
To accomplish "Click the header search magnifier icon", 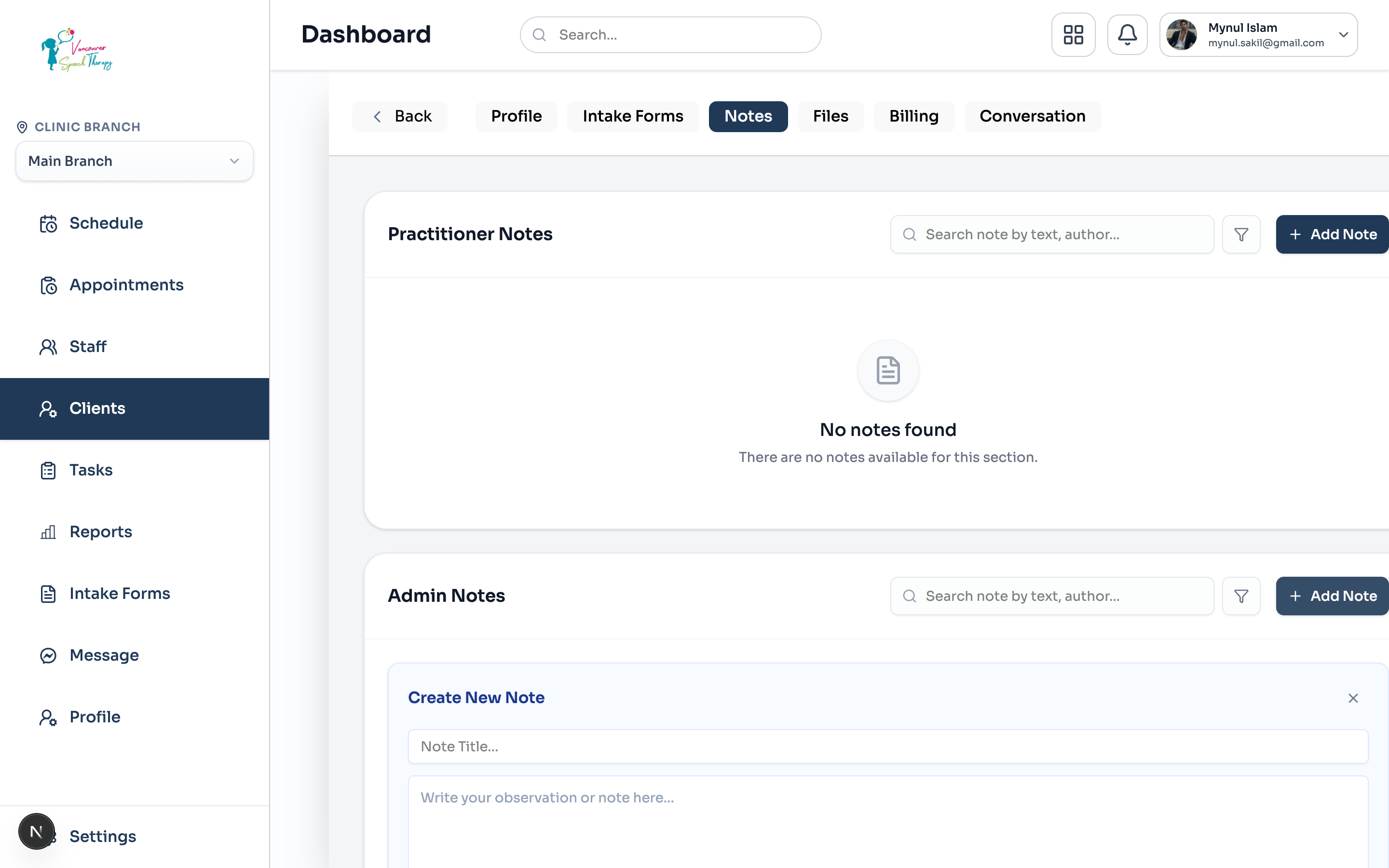I will 539,35.
